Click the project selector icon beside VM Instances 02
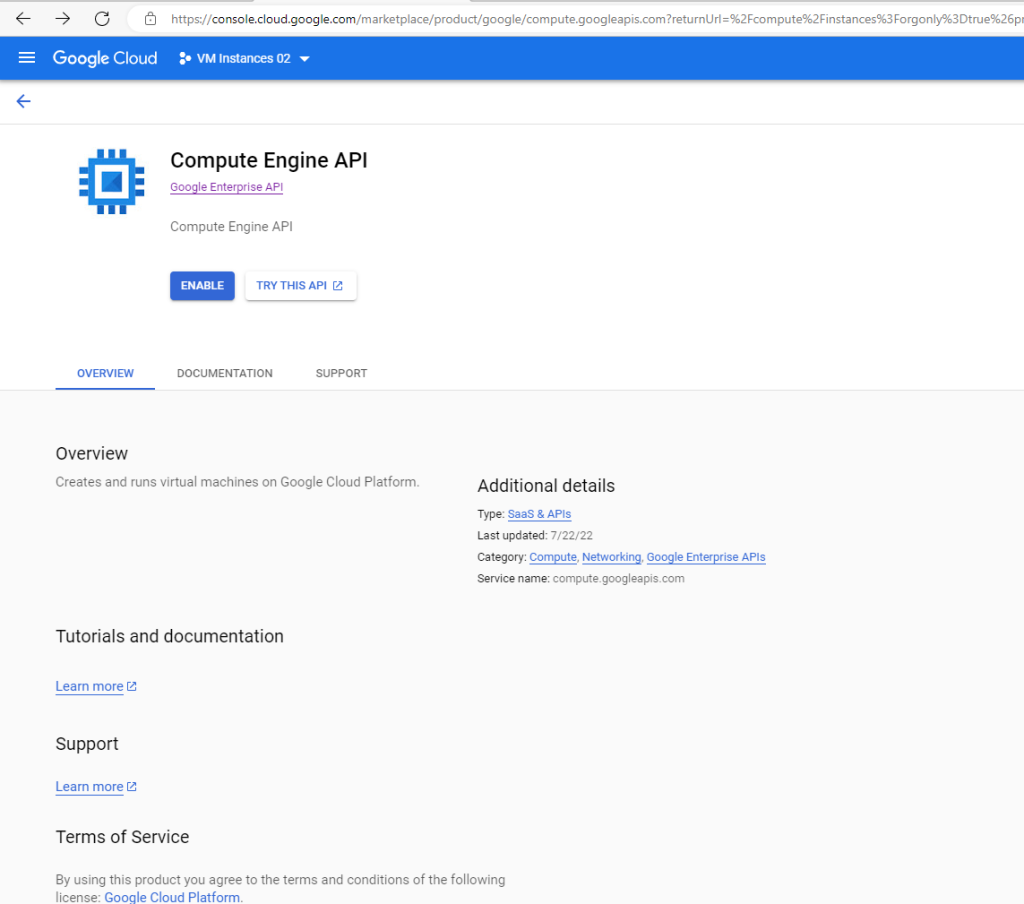 [x=185, y=58]
